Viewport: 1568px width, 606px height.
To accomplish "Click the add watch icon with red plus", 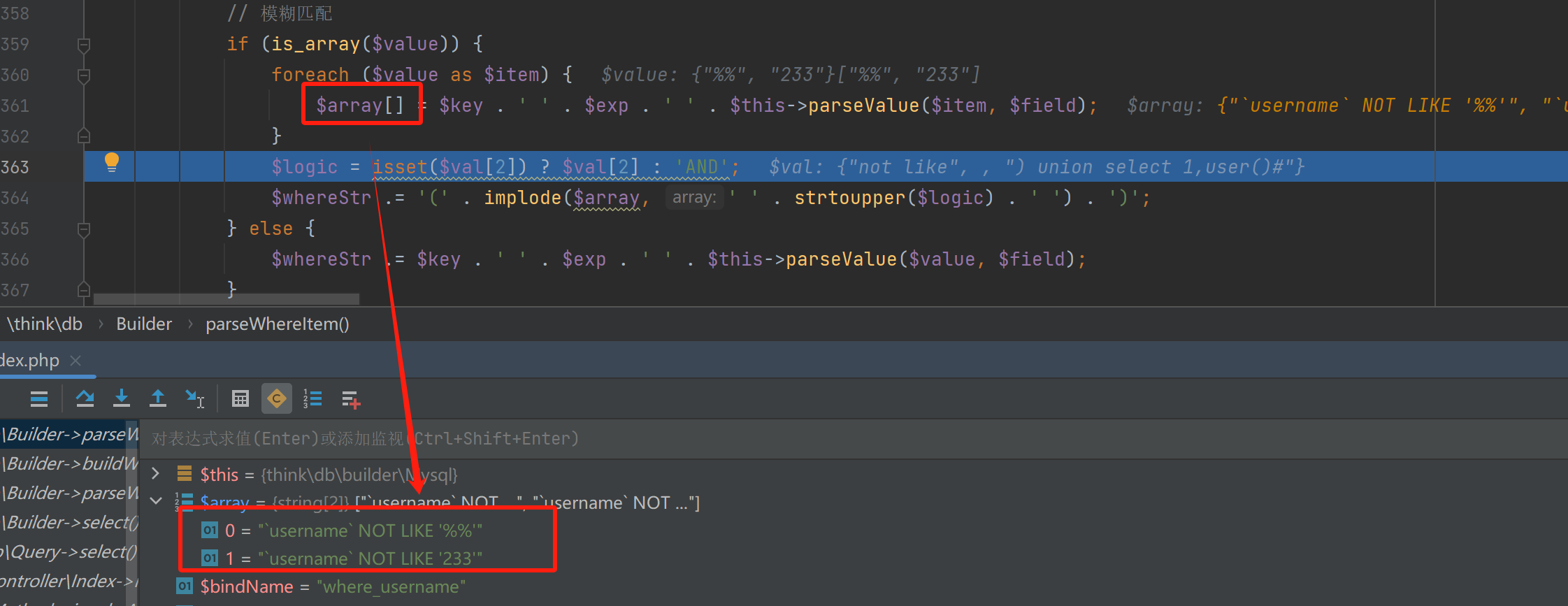I will [x=350, y=400].
